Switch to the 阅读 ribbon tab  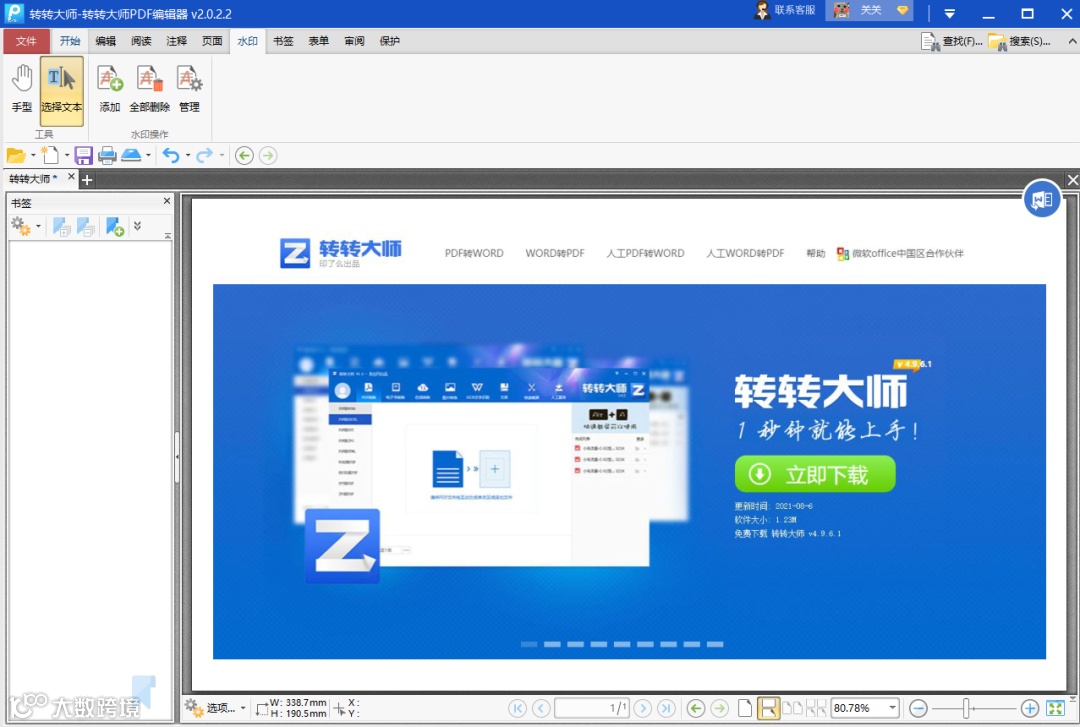tap(141, 41)
